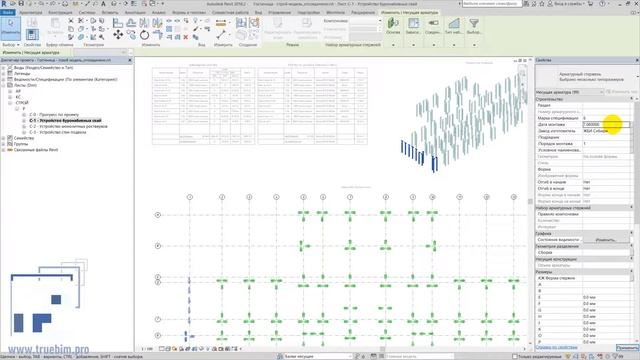
Task: Click the Revit application R logo button
Action: tap(4, 4)
